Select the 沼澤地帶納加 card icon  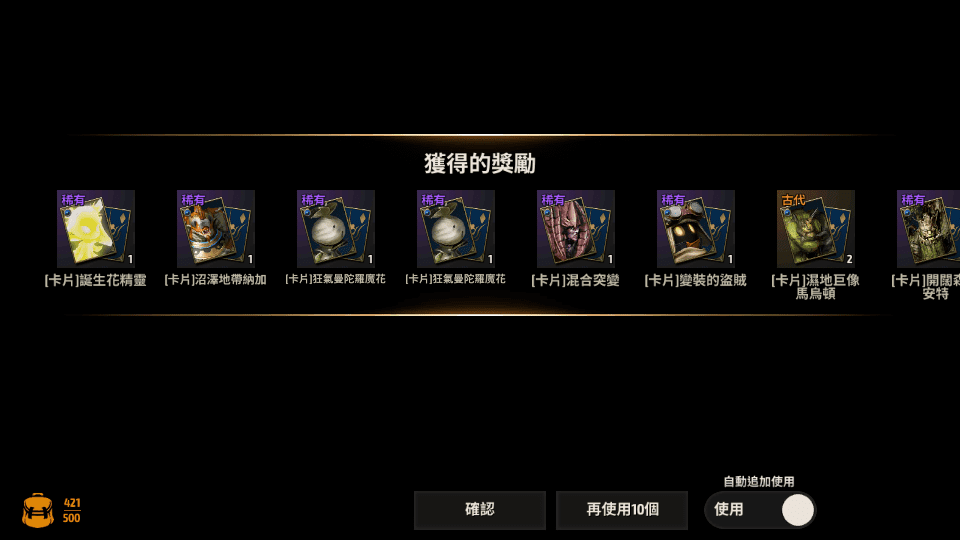point(216,228)
